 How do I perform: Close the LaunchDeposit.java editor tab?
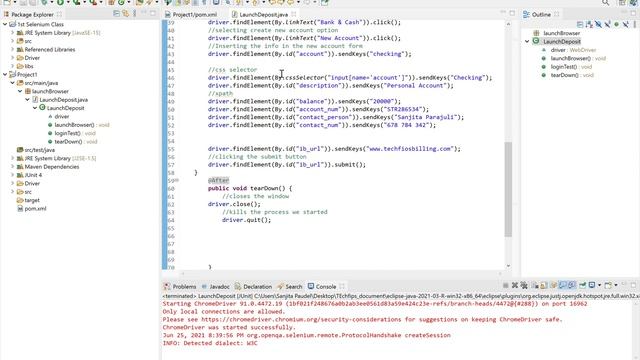click(293, 14)
